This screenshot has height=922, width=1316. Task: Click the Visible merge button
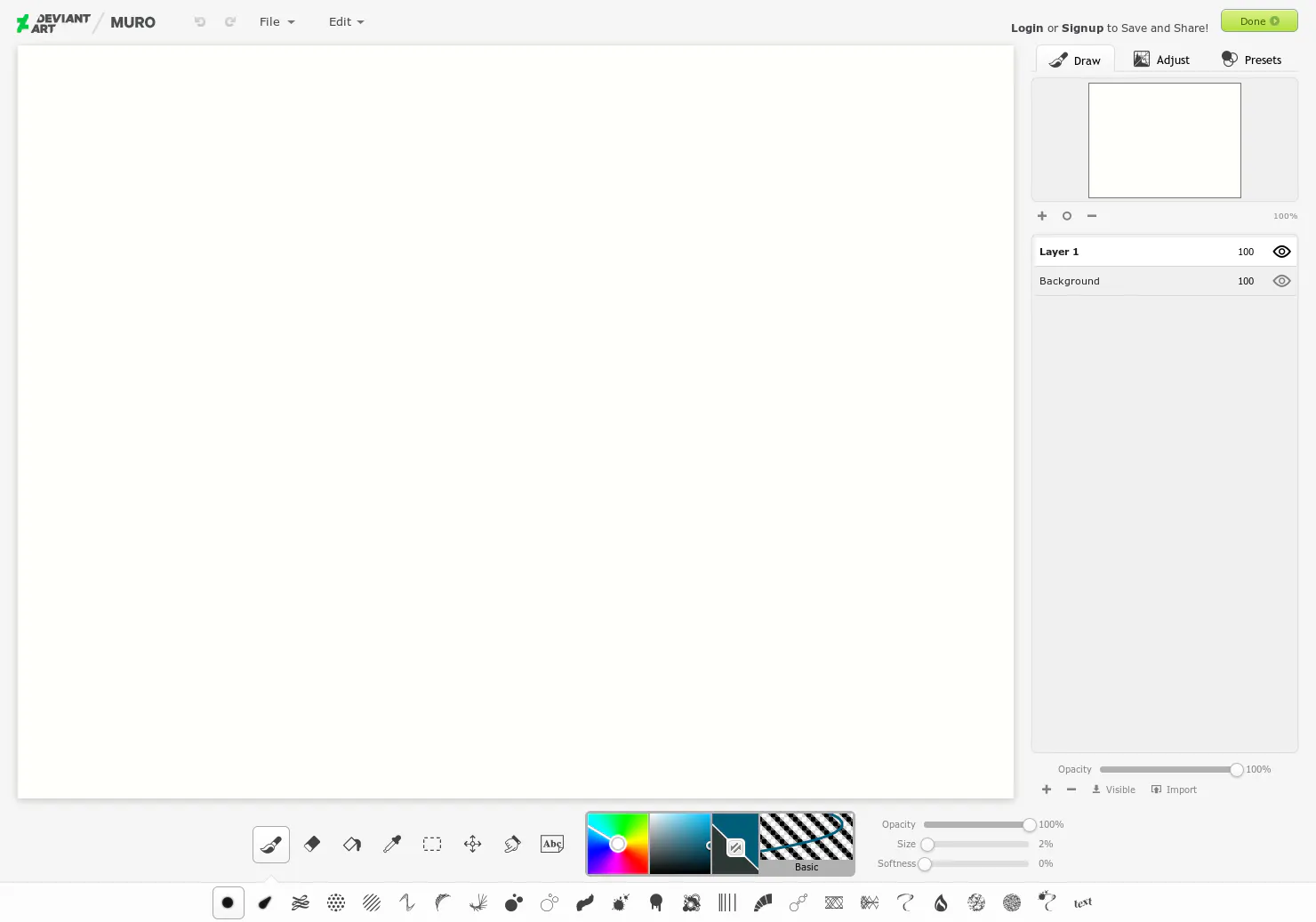[x=1113, y=790]
